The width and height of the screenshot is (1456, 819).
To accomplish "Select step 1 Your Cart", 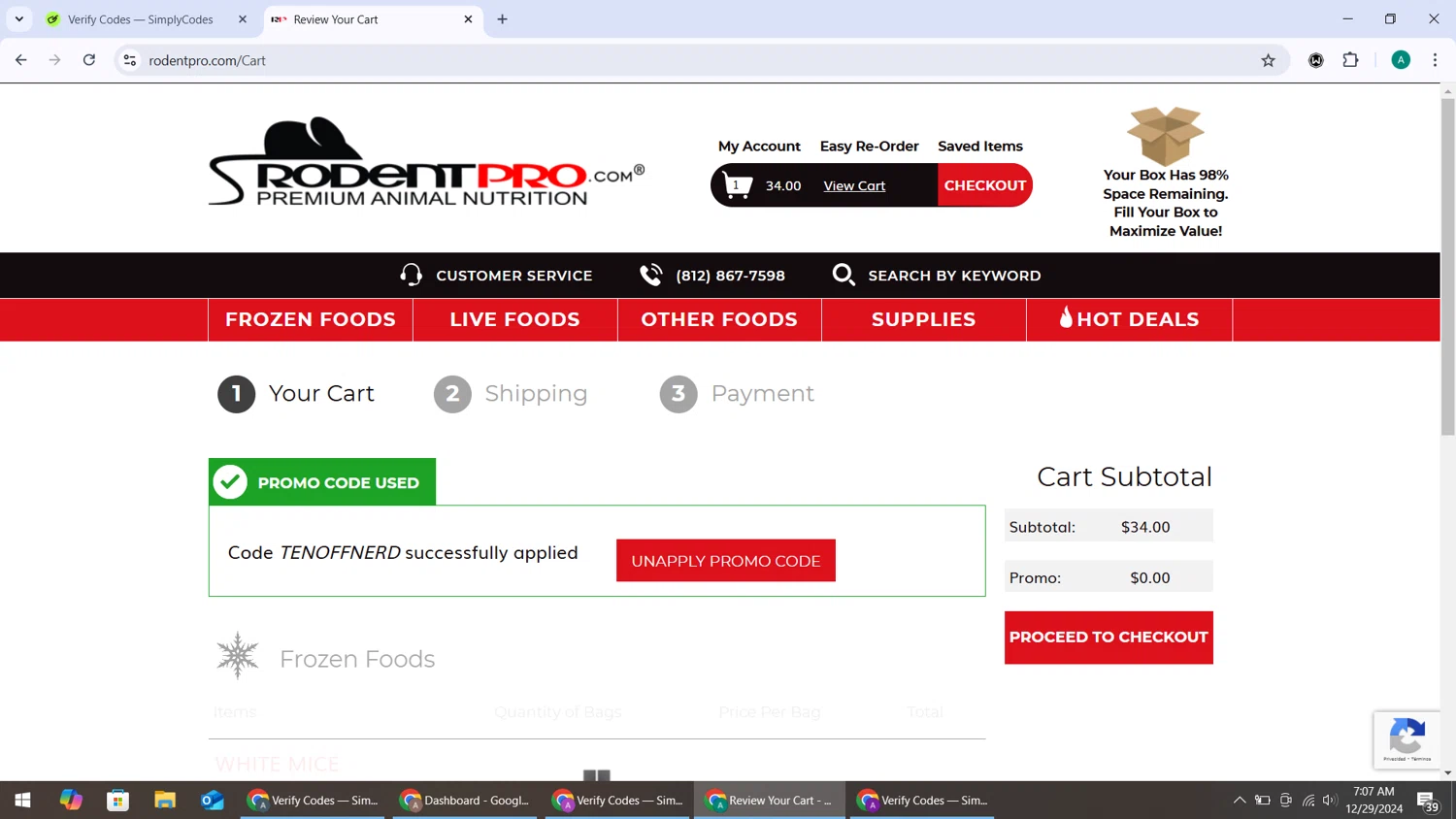I will 296,394.
